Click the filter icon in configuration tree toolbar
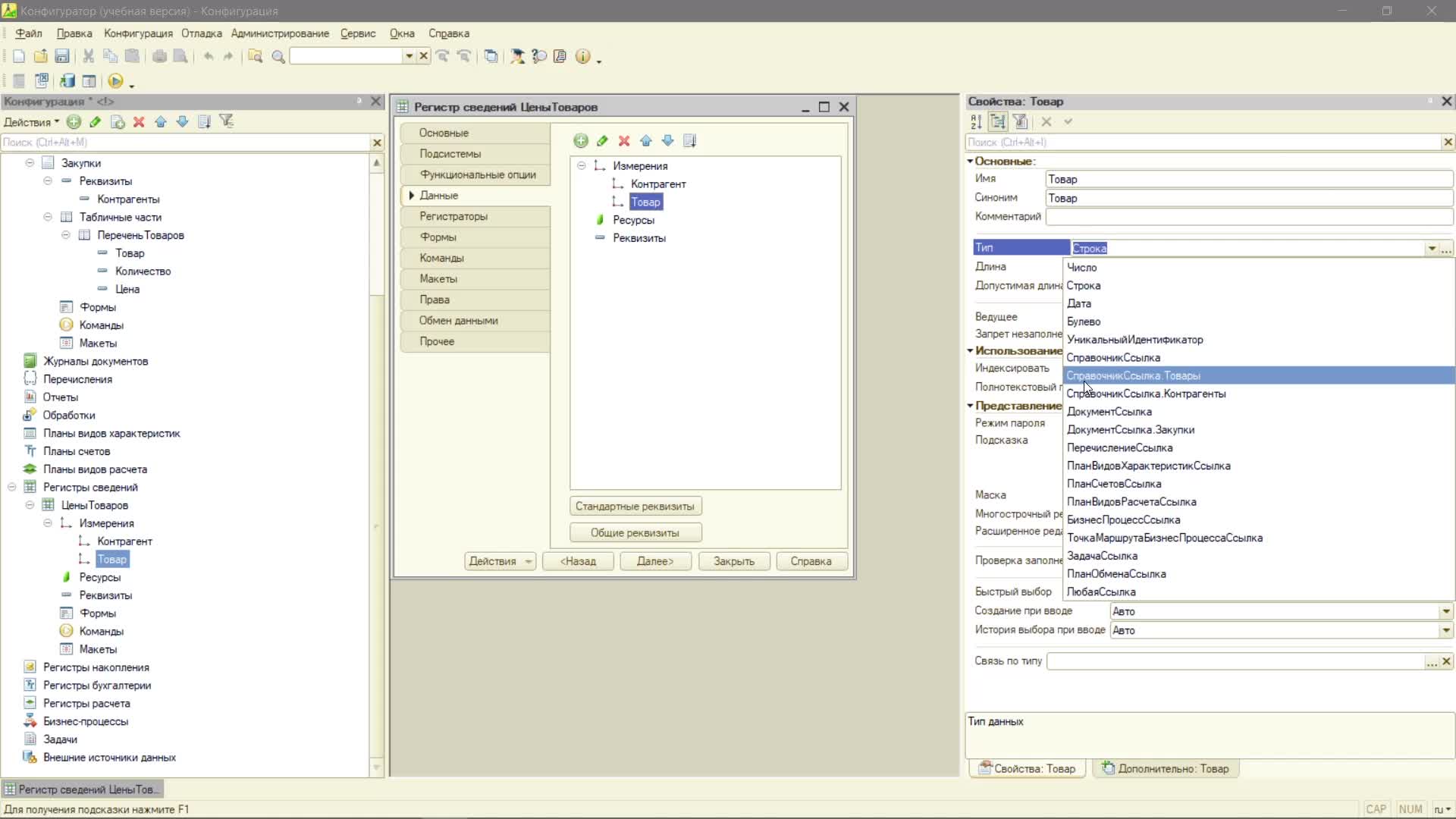 point(226,121)
